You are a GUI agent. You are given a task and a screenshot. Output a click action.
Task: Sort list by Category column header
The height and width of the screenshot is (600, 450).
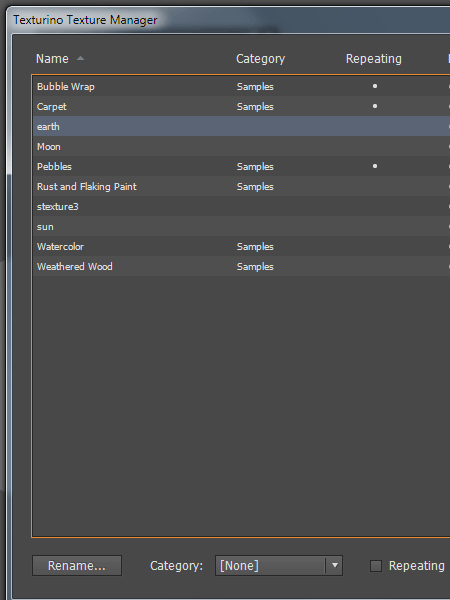click(x=260, y=59)
